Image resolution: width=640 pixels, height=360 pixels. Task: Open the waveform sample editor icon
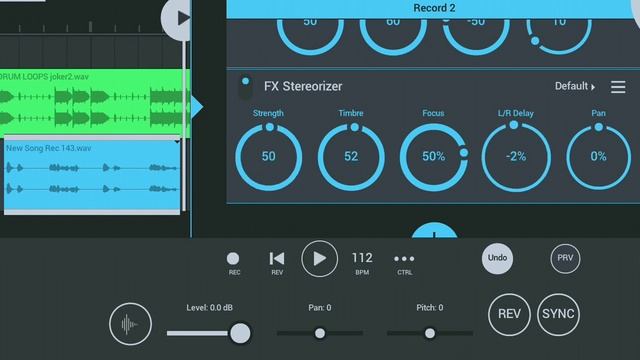pyautogui.click(x=130, y=324)
